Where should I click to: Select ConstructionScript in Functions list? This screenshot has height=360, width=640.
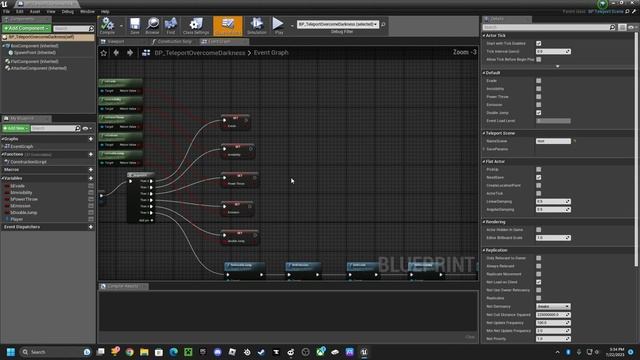[28, 162]
